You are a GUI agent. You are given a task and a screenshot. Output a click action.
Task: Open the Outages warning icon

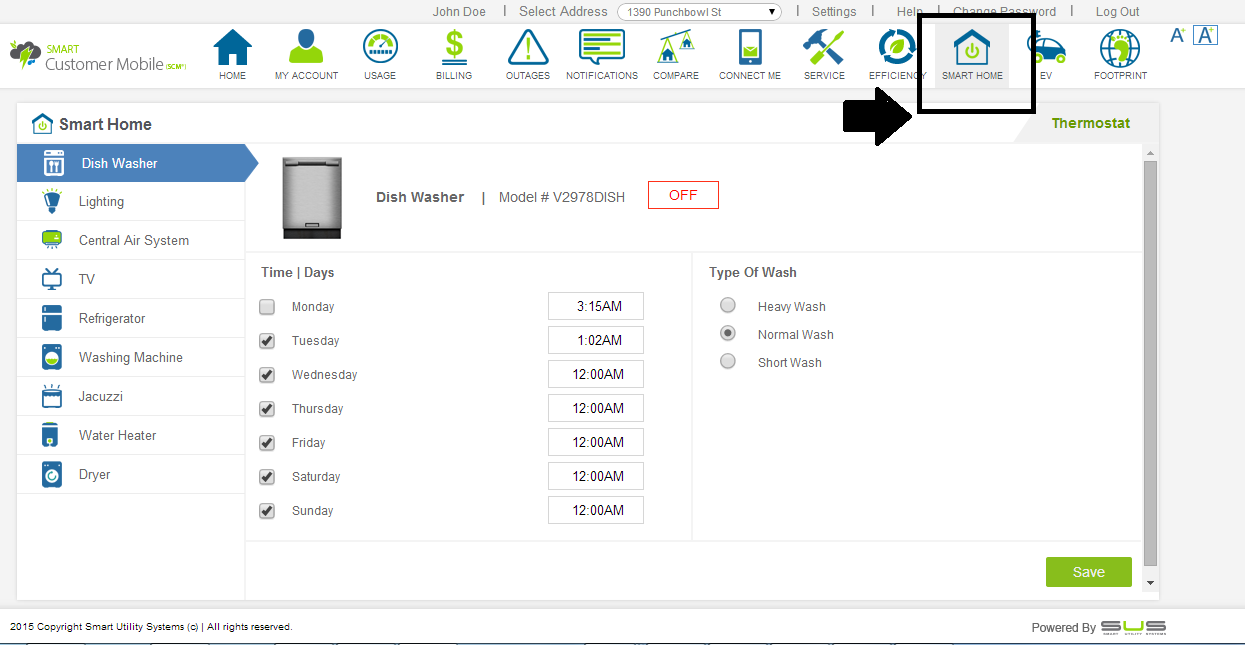tap(528, 48)
